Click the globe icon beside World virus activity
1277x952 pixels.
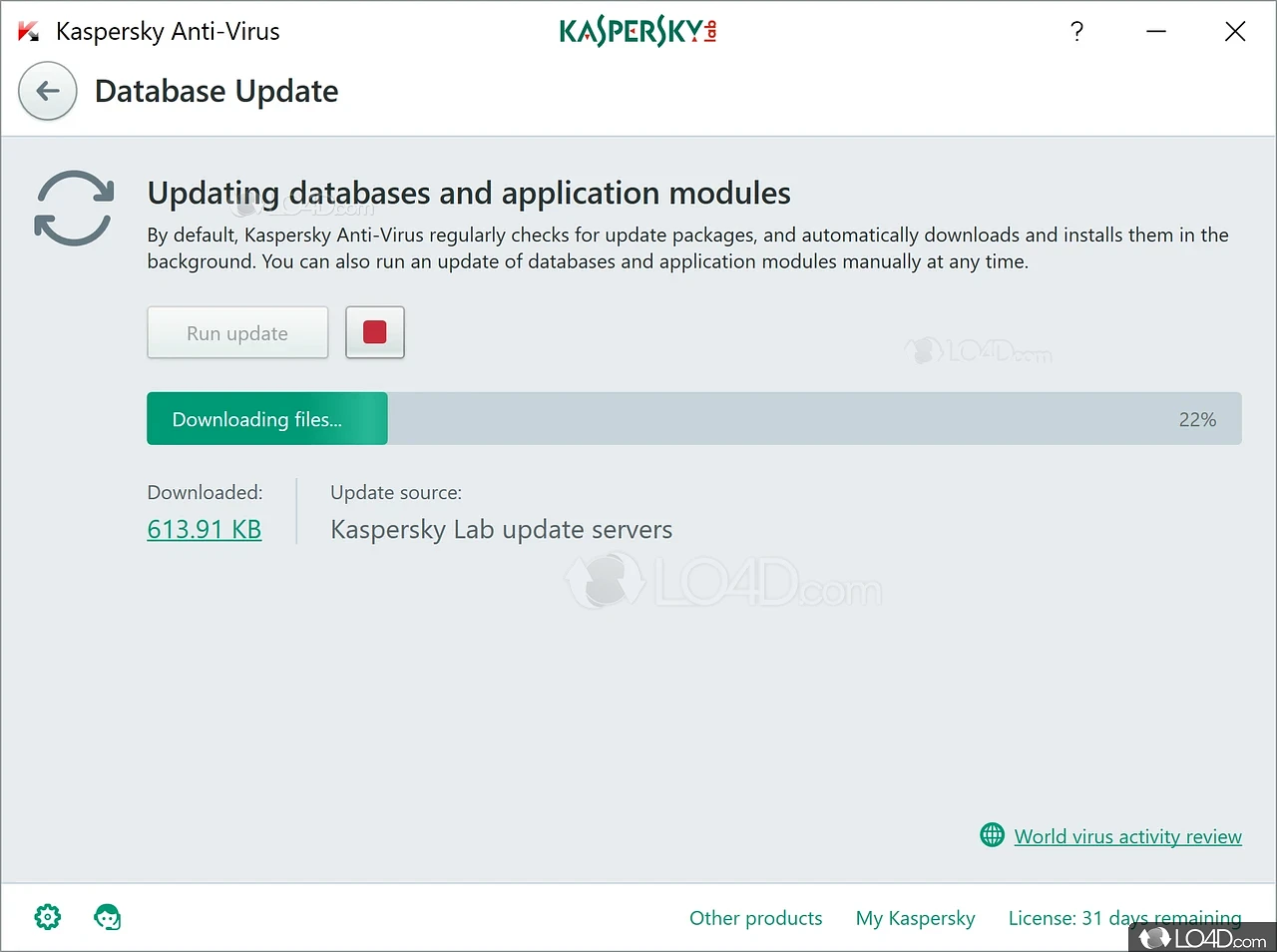click(992, 835)
